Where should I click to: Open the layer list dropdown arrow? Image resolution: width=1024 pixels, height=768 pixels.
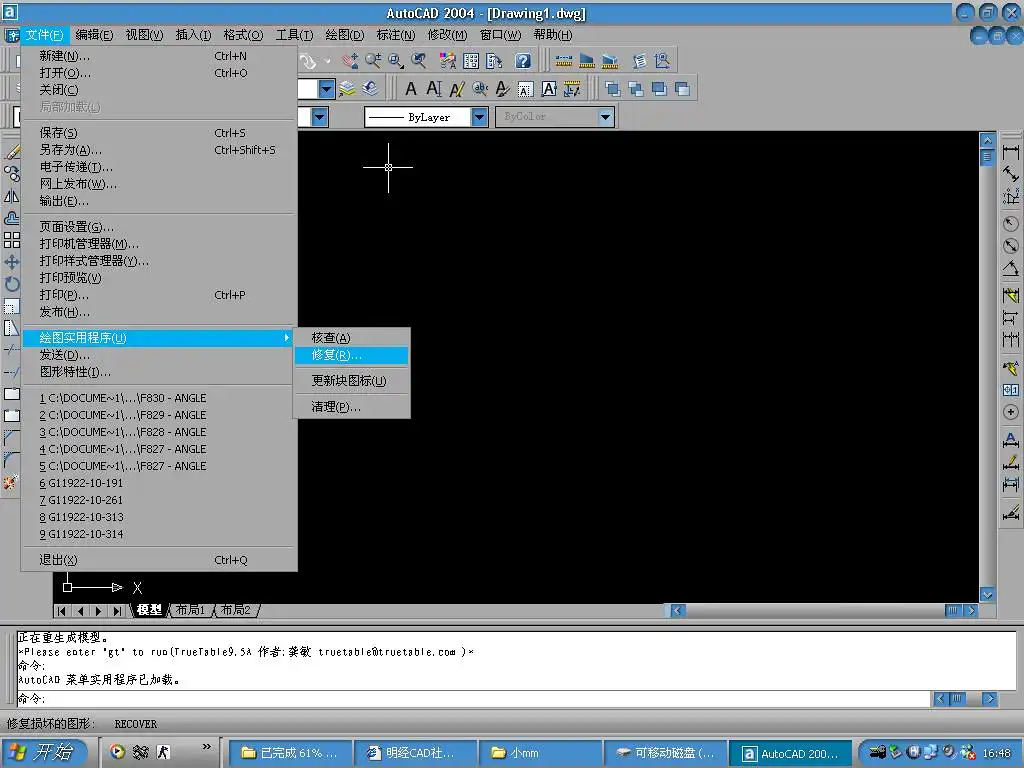click(x=327, y=89)
